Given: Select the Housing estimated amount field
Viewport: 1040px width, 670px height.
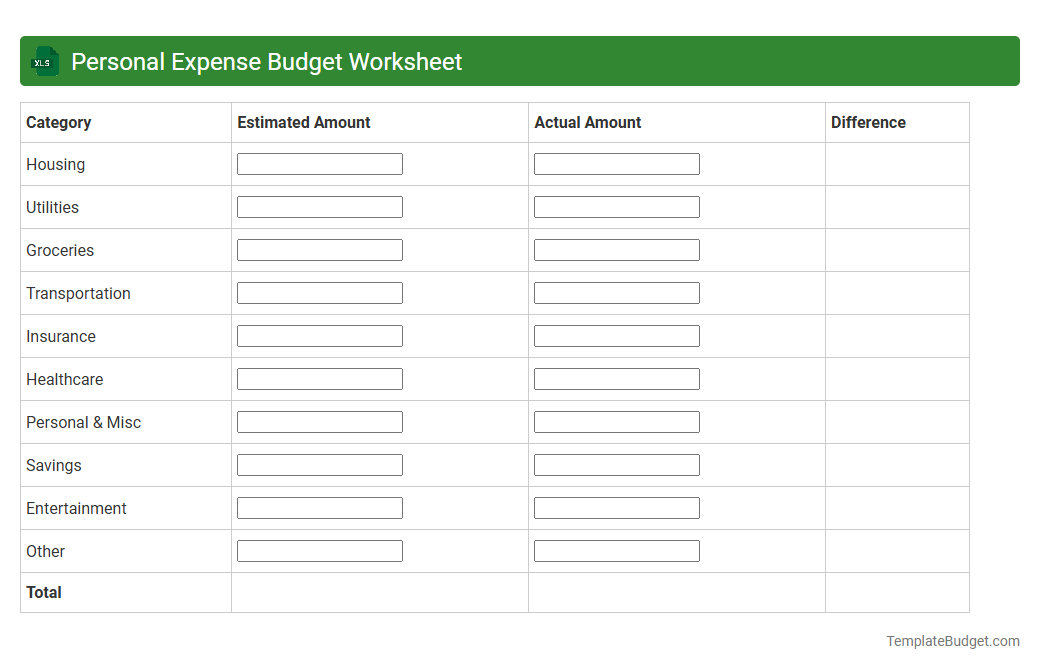Looking at the screenshot, I should [x=319, y=163].
